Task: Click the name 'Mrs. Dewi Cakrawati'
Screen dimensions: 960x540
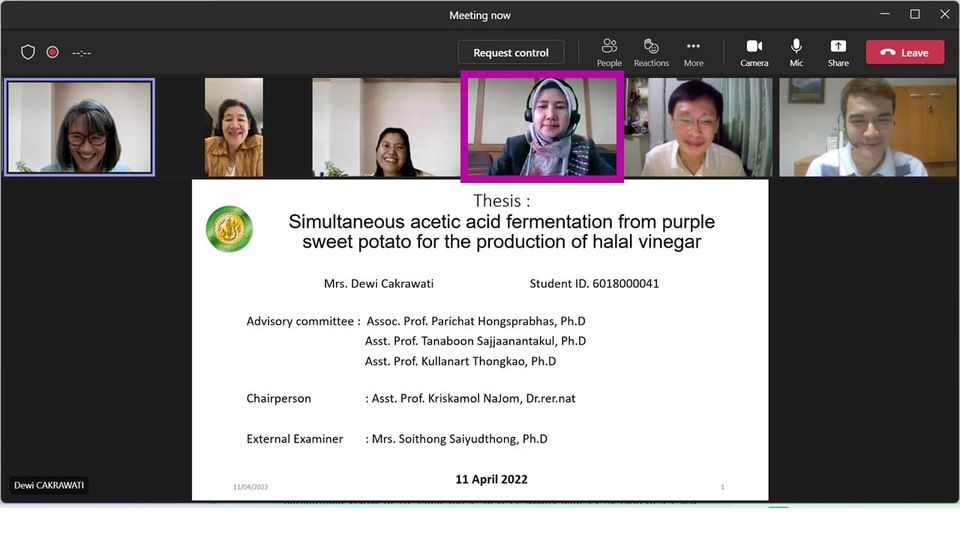Action: tap(378, 283)
